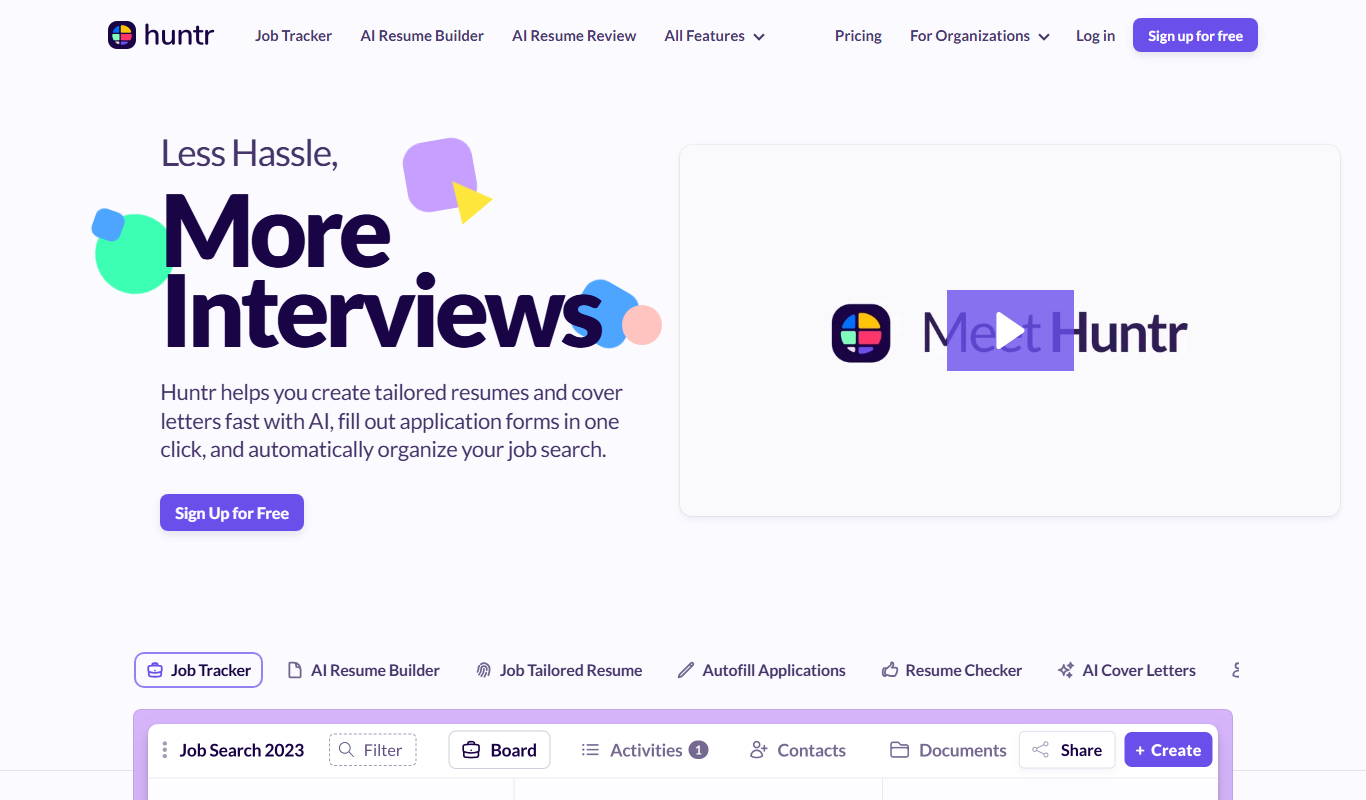
Task: Click the briefcase icon on Board button
Action: (471, 750)
